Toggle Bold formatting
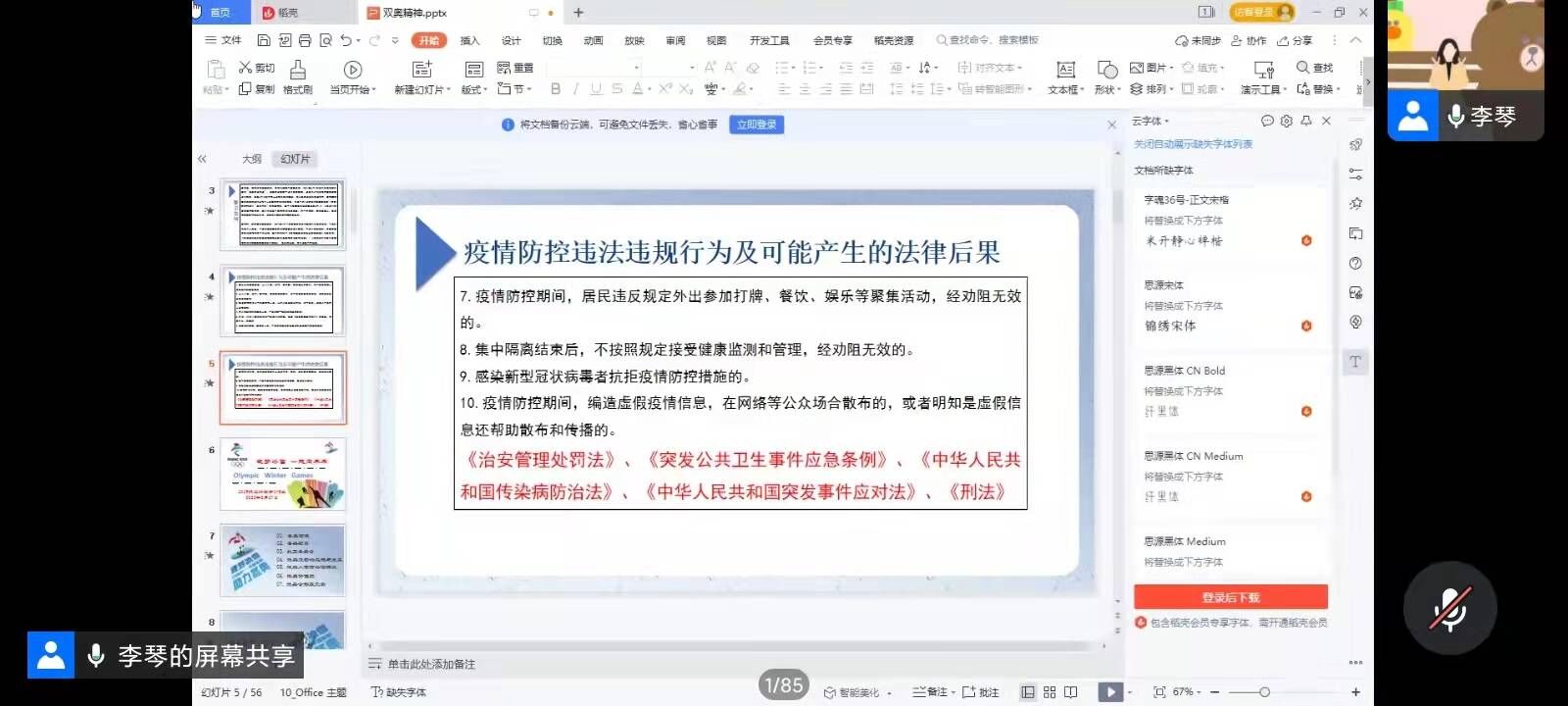Image resolution: width=1568 pixels, height=706 pixels. 556,89
